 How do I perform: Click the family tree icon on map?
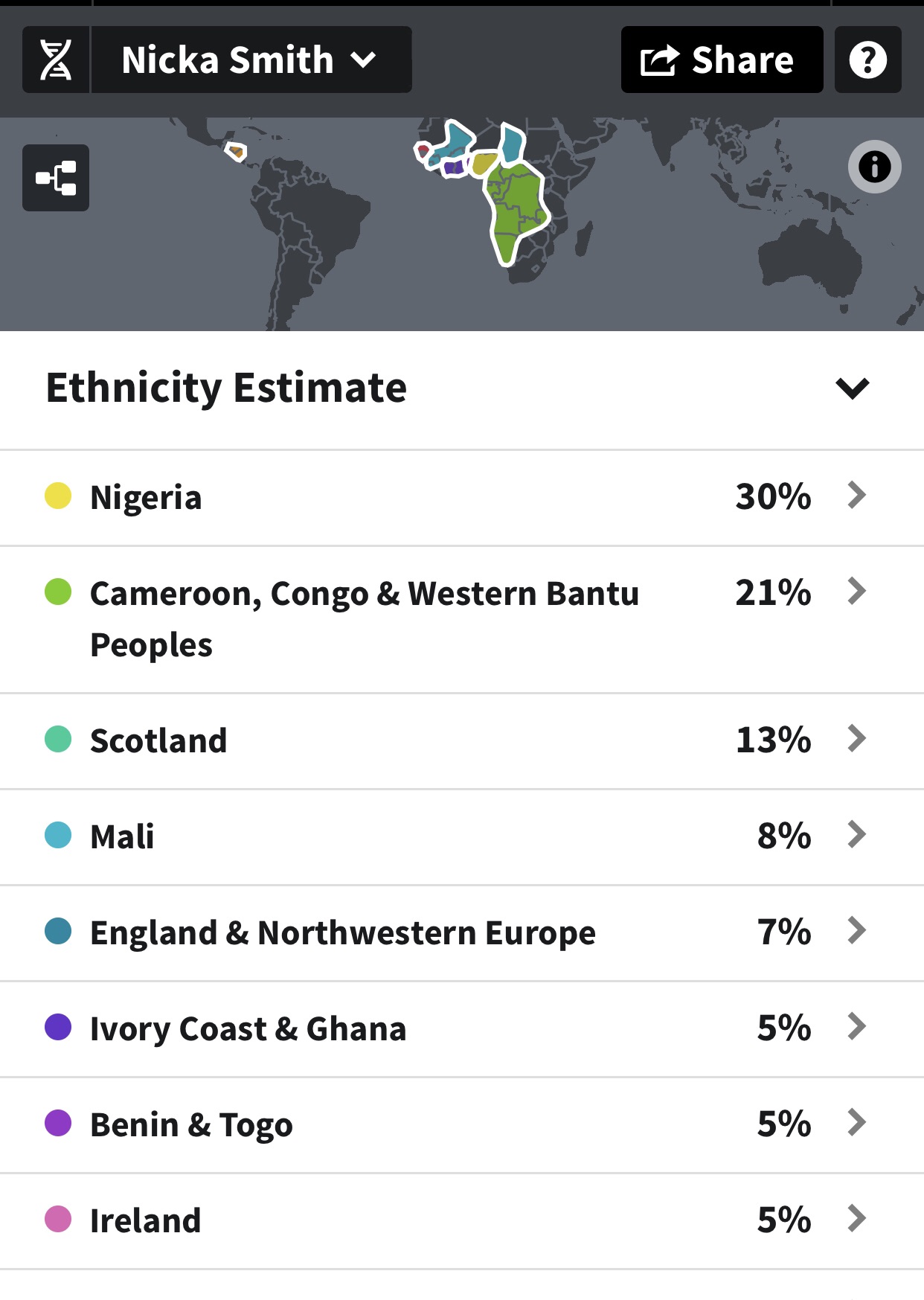coord(56,178)
